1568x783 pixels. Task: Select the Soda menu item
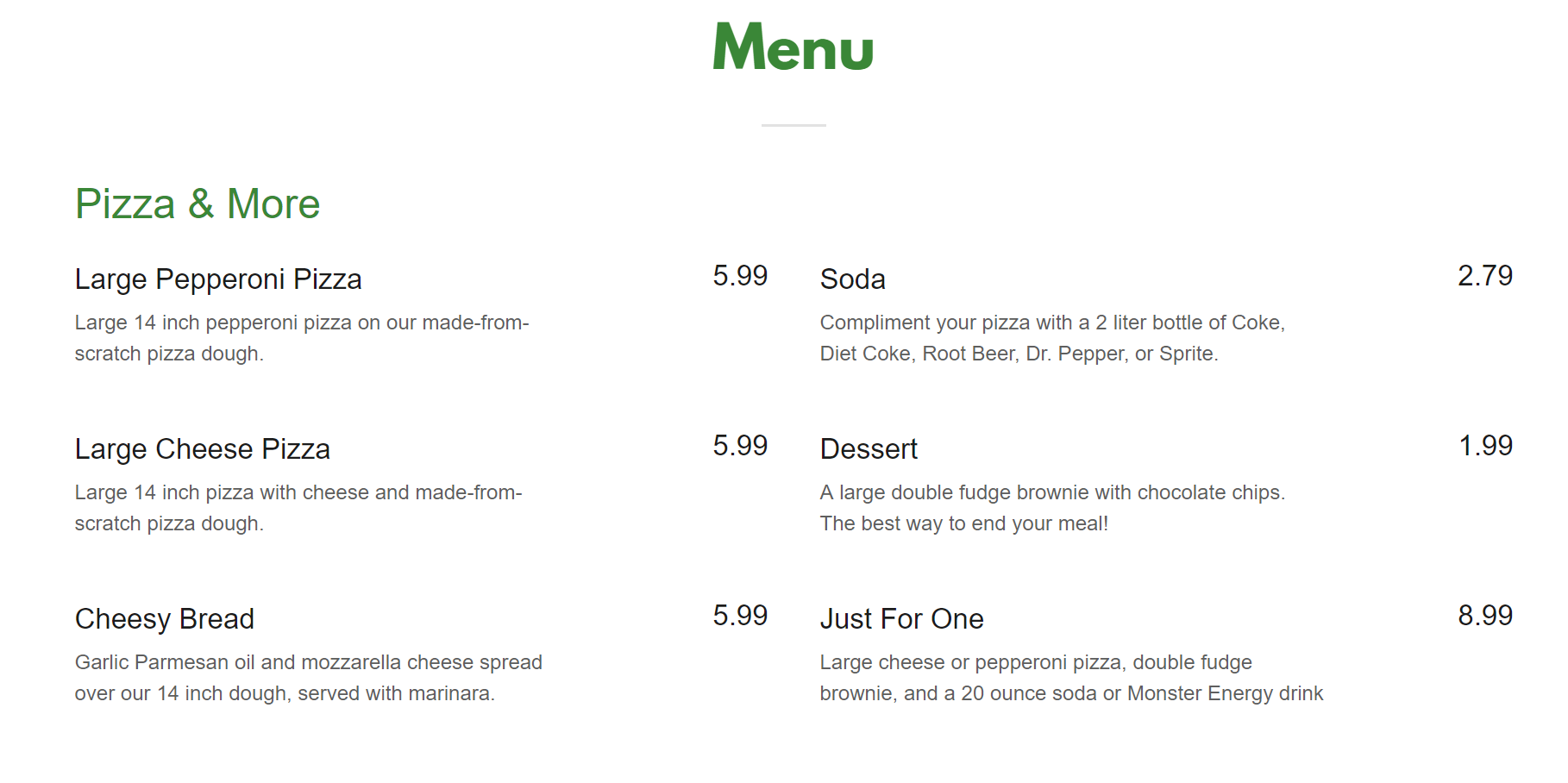pos(852,279)
